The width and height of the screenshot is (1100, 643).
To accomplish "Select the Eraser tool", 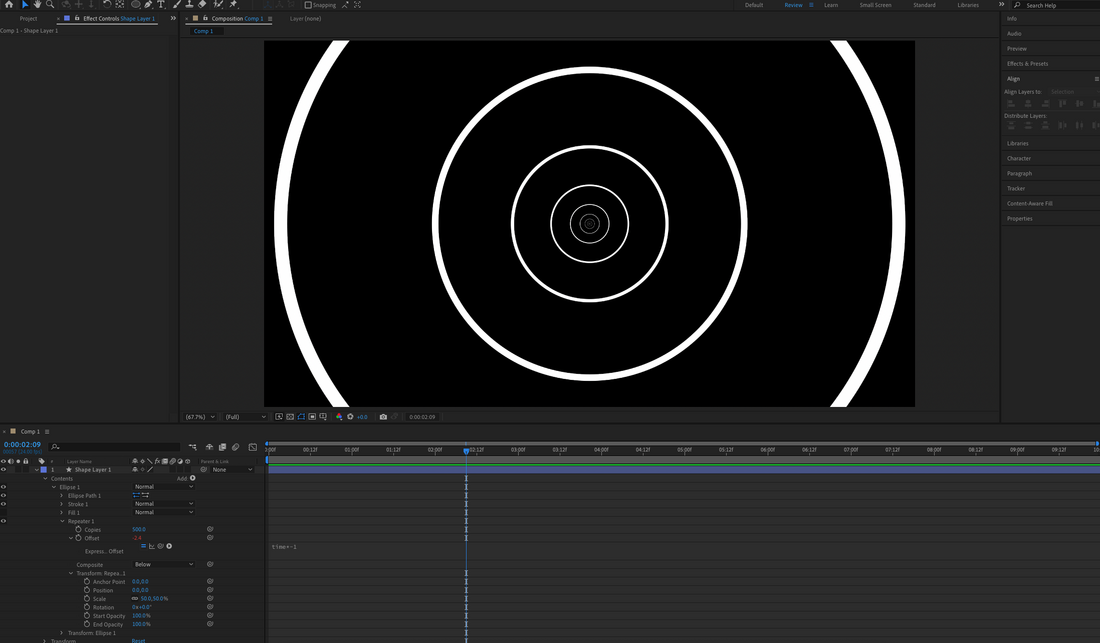I will [203, 4].
